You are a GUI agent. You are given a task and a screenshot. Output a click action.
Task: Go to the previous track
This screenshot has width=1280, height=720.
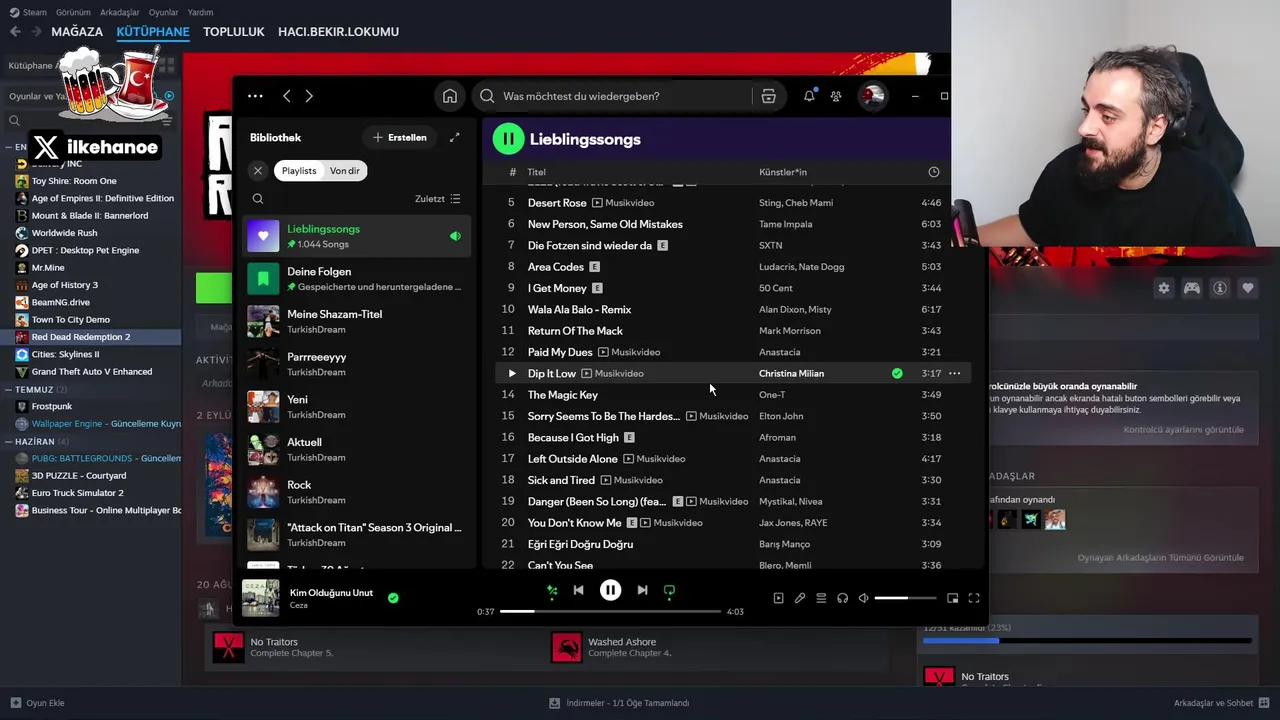click(578, 590)
